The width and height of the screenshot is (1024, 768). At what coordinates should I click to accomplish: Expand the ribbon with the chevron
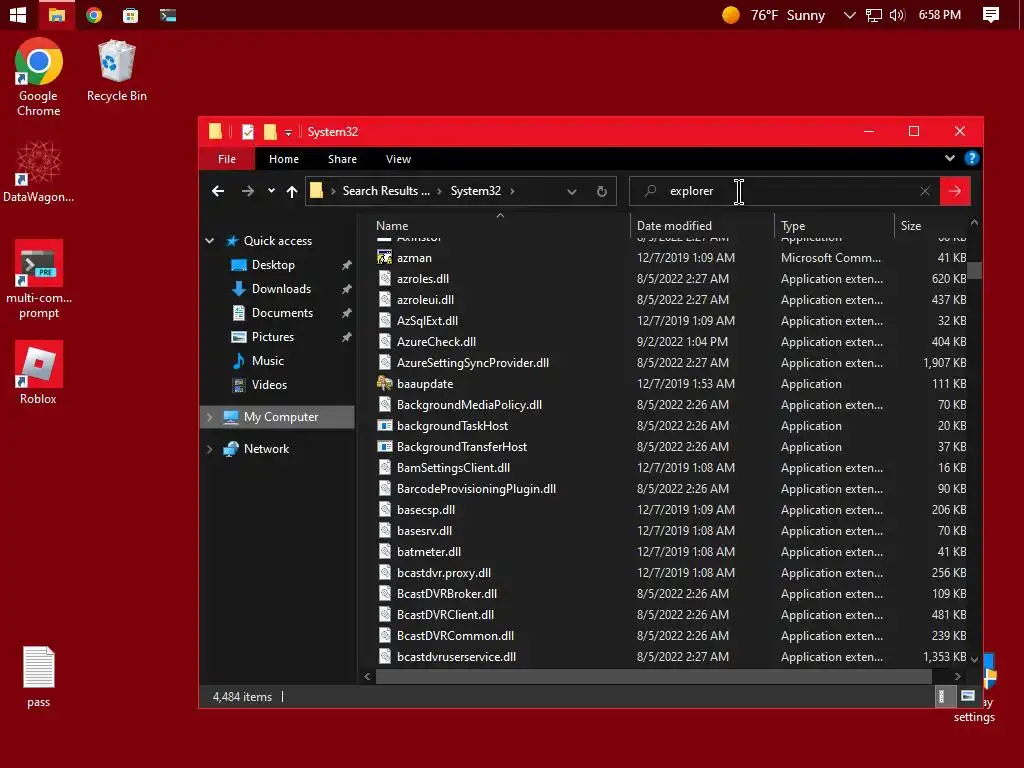tap(950, 158)
